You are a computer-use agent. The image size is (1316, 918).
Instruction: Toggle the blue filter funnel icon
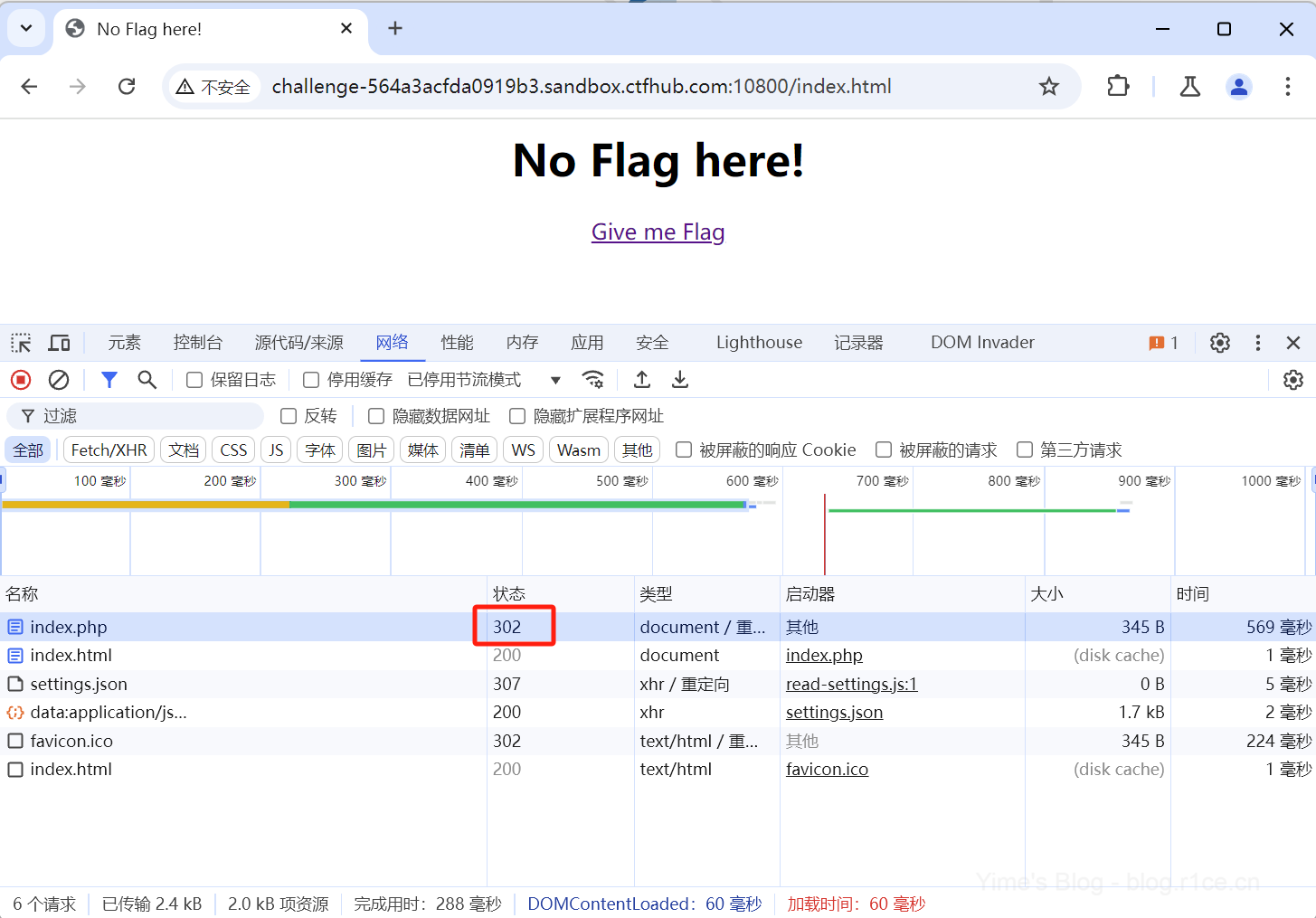pyautogui.click(x=109, y=380)
